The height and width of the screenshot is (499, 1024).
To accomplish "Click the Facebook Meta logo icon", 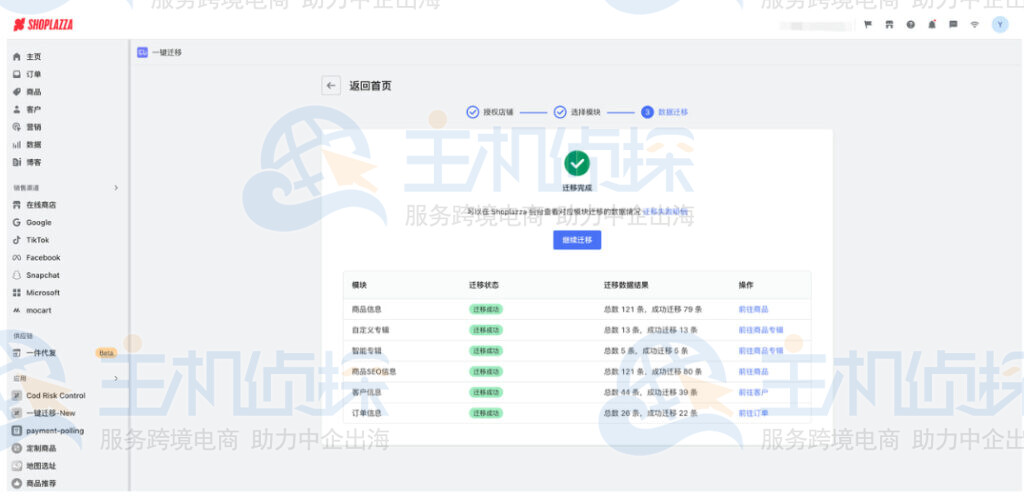I will 17,258.
